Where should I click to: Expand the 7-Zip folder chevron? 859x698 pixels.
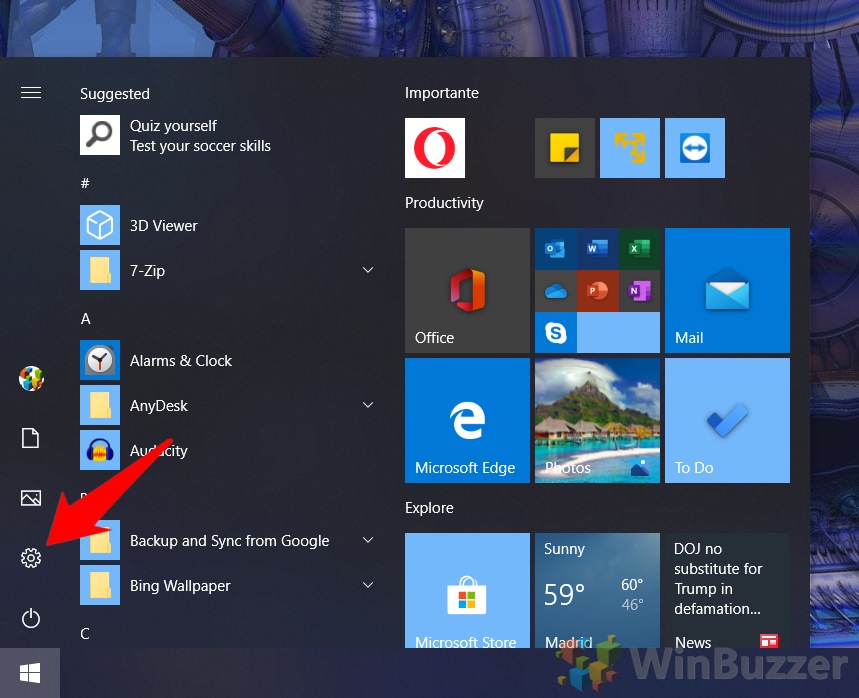coord(368,270)
